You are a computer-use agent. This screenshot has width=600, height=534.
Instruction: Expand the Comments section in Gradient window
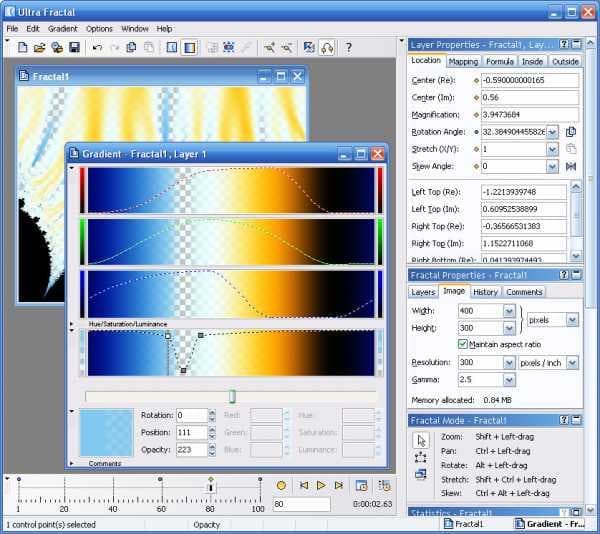tap(72, 463)
